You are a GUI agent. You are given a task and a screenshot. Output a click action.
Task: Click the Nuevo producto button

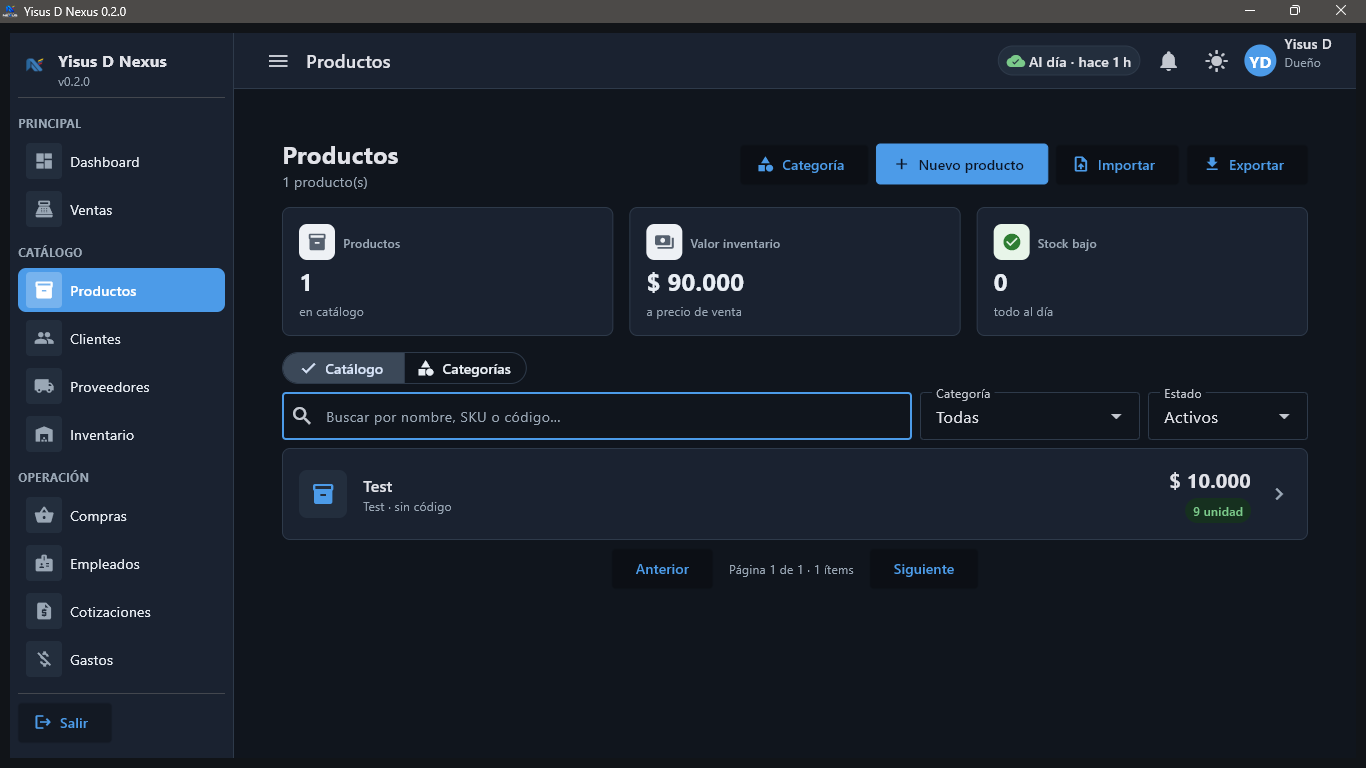(962, 164)
